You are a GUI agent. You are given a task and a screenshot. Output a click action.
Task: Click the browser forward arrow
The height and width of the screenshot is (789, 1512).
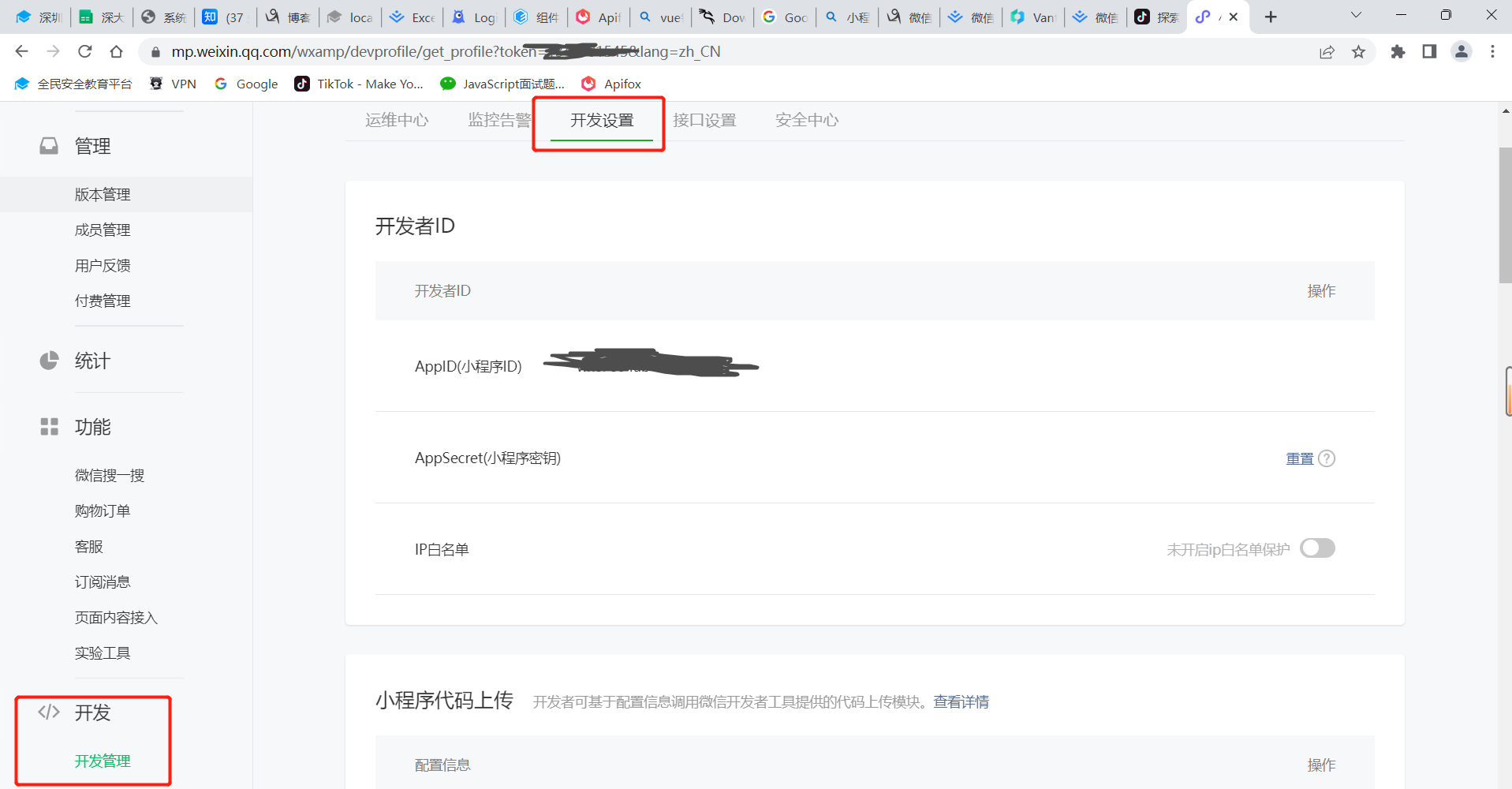[x=53, y=51]
